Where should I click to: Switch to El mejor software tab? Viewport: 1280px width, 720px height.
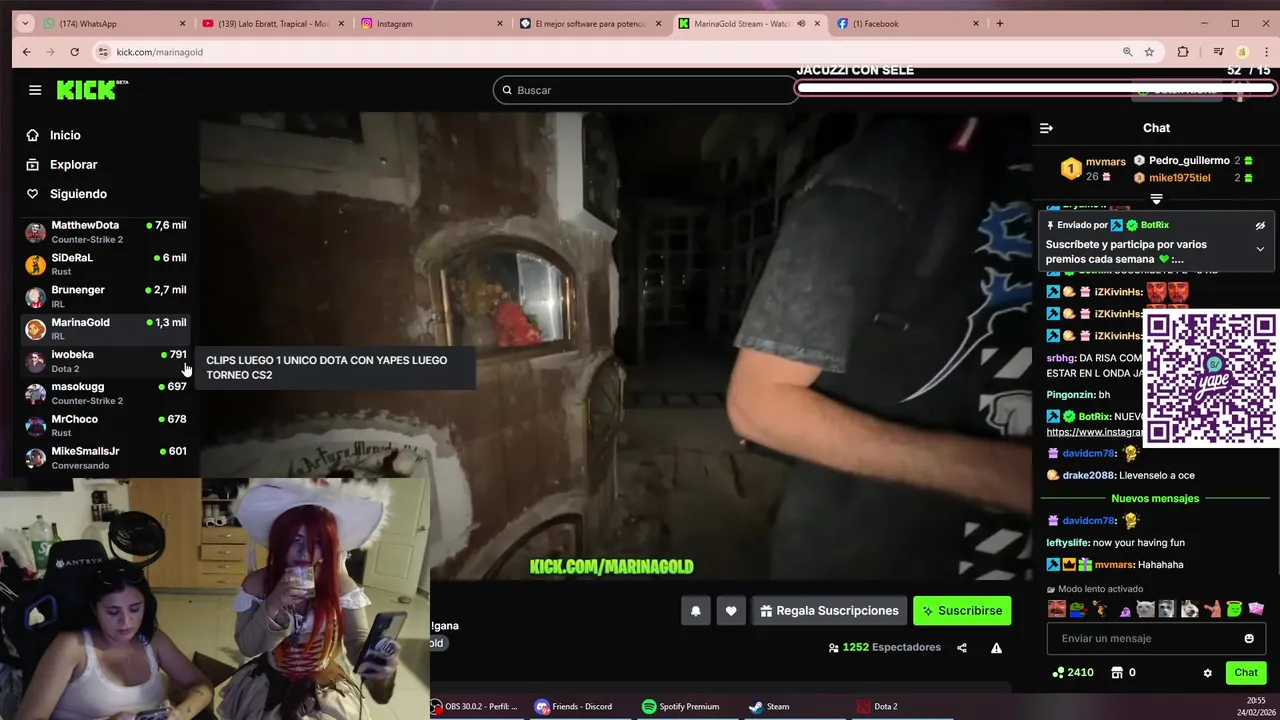coord(590,24)
